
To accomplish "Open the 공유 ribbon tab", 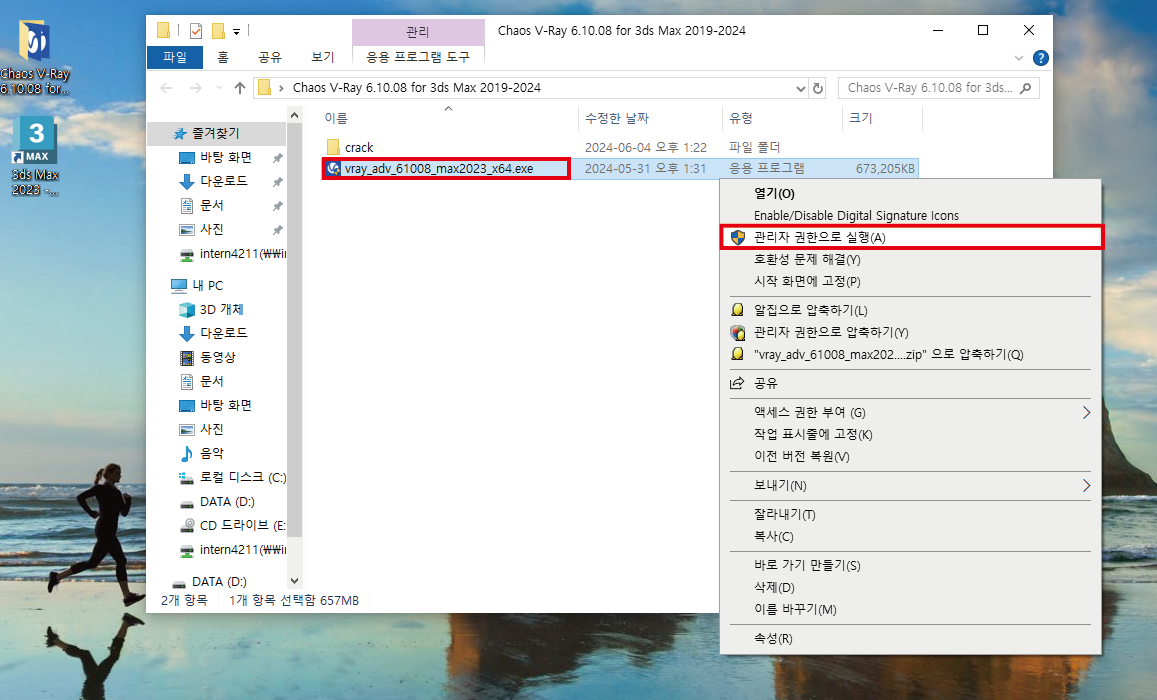I will (270, 57).
